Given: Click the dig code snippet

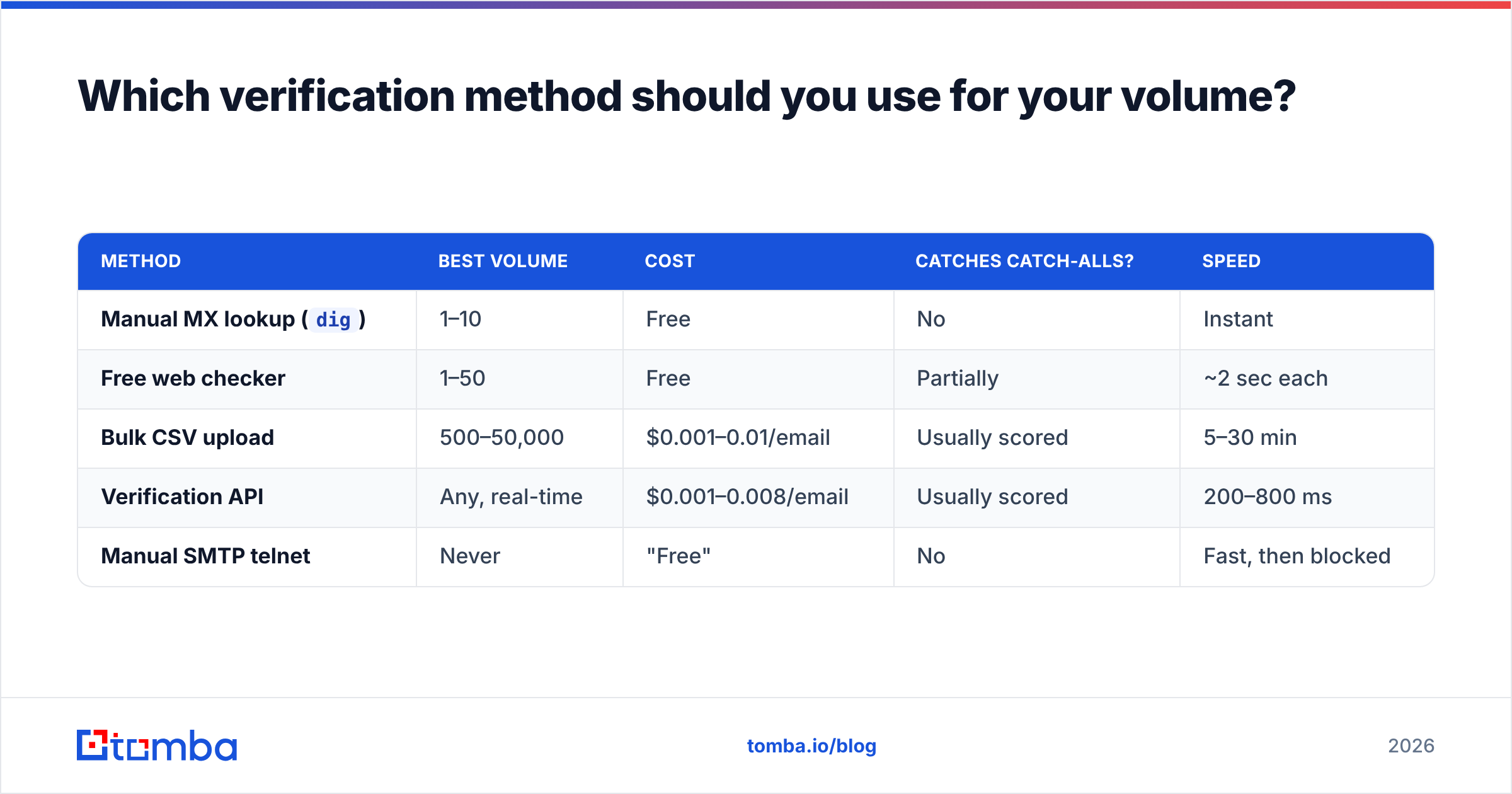Looking at the screenshot, I should [x=333, y=320].
